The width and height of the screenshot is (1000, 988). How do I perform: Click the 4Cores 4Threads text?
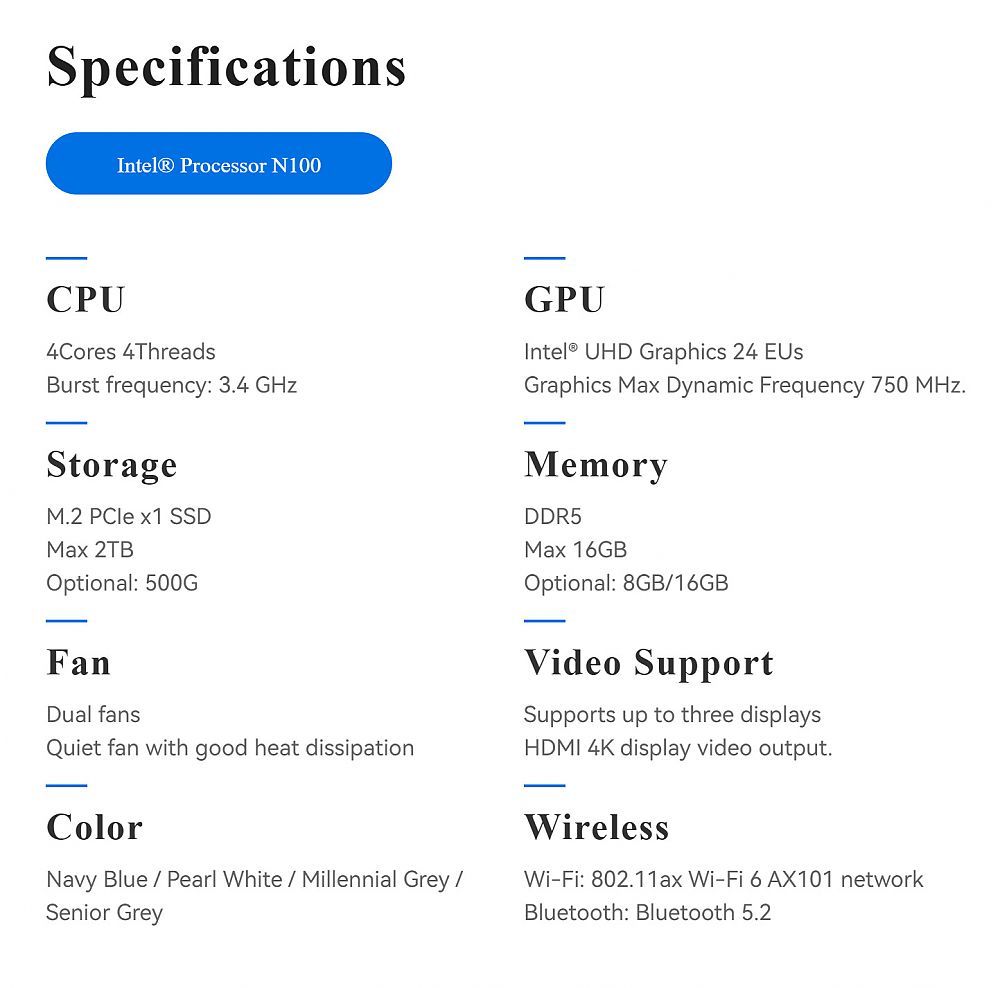pyautogui.click(x=131, y=351)
